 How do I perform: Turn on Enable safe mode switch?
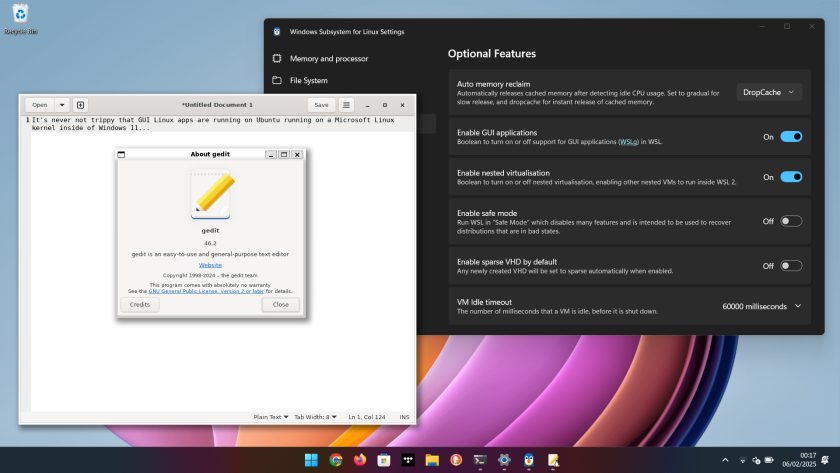click(791, 221)
